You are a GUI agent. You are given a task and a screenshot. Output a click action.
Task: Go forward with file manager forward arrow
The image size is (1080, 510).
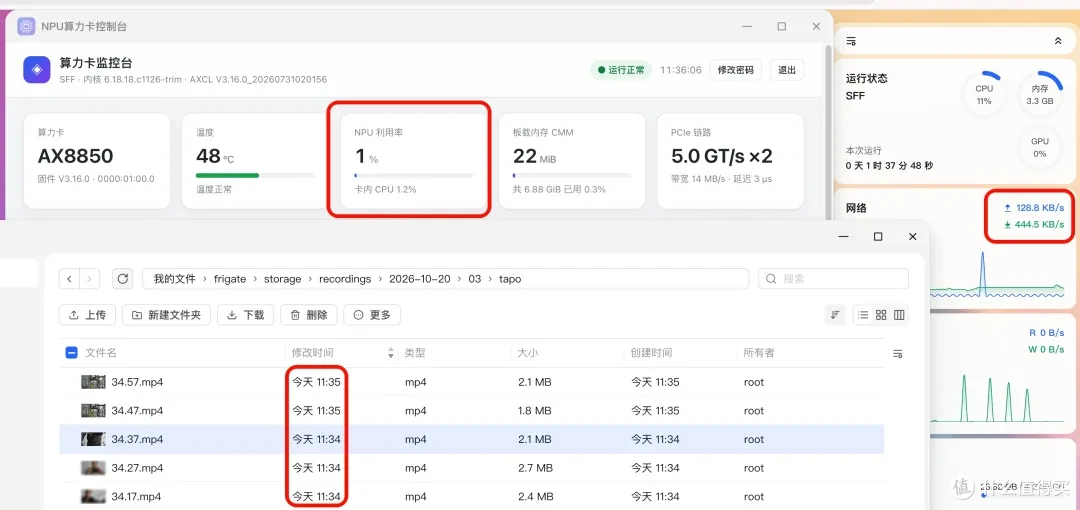click(90, 279)
